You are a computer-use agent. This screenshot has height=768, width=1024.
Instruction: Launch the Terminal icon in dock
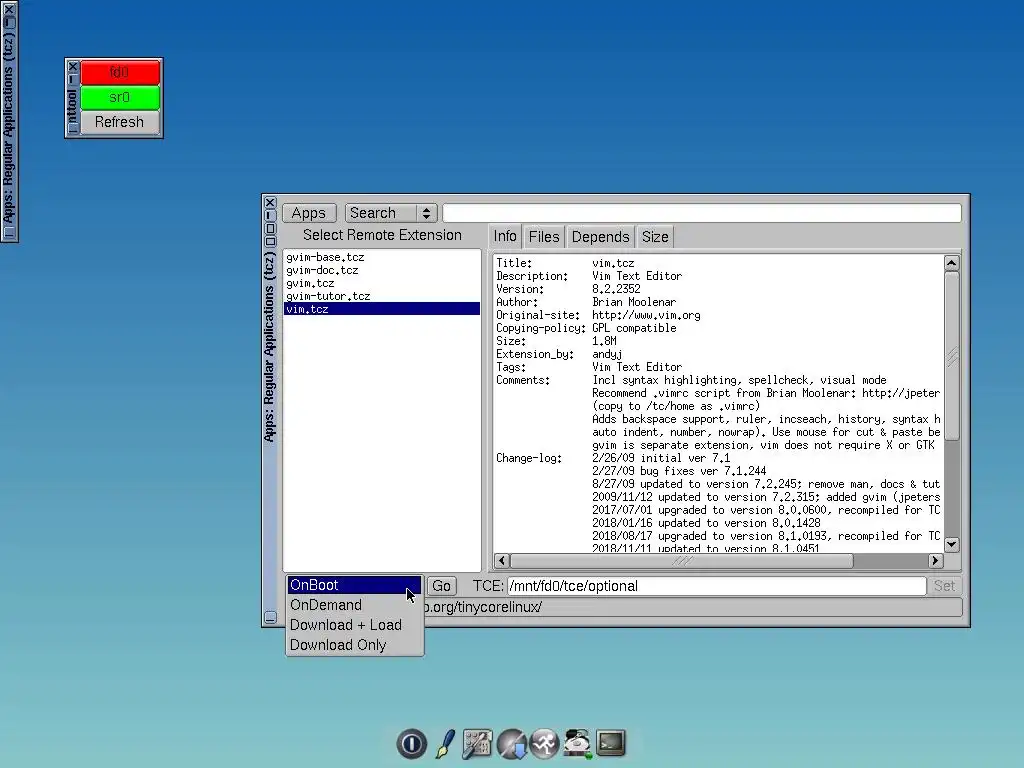click(x=611, y=743)
